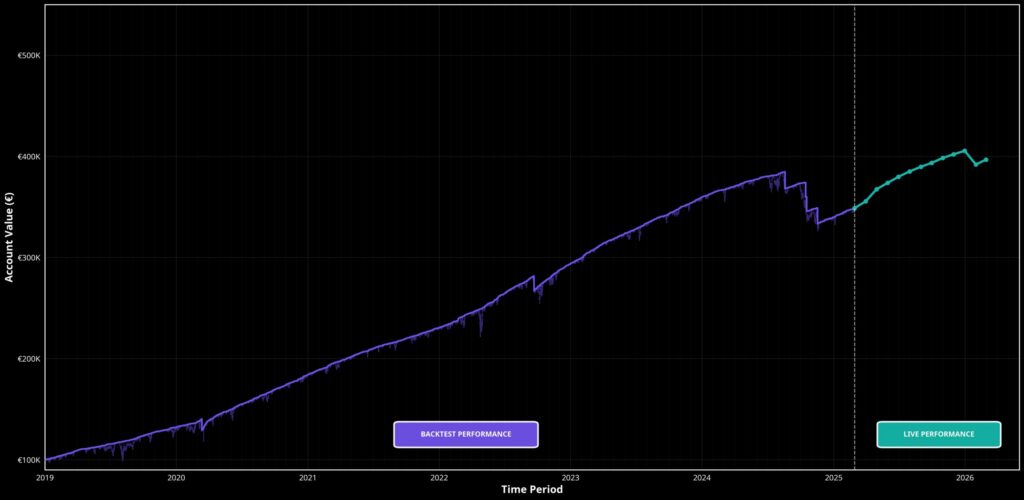
Task: Select the 2025 x-axis tick label
Action: pos(834,478)
